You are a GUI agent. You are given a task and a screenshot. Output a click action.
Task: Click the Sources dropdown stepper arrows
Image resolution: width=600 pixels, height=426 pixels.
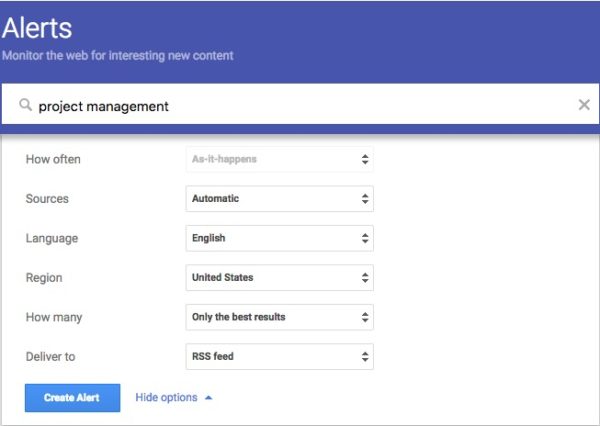click(365, 199)
